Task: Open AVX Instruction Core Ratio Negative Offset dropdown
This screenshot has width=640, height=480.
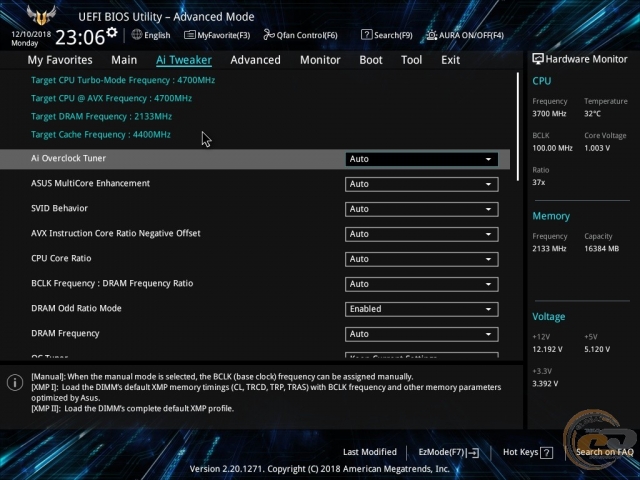Action: point(421,234)
